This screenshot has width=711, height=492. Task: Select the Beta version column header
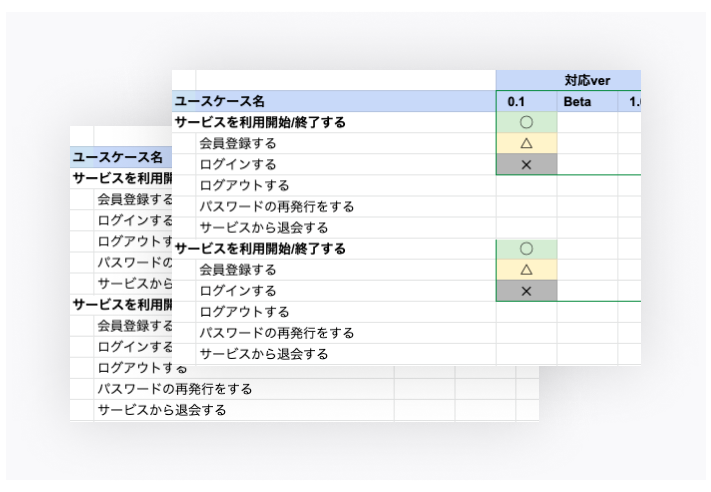pyautogui.click(x=587, y=101)
